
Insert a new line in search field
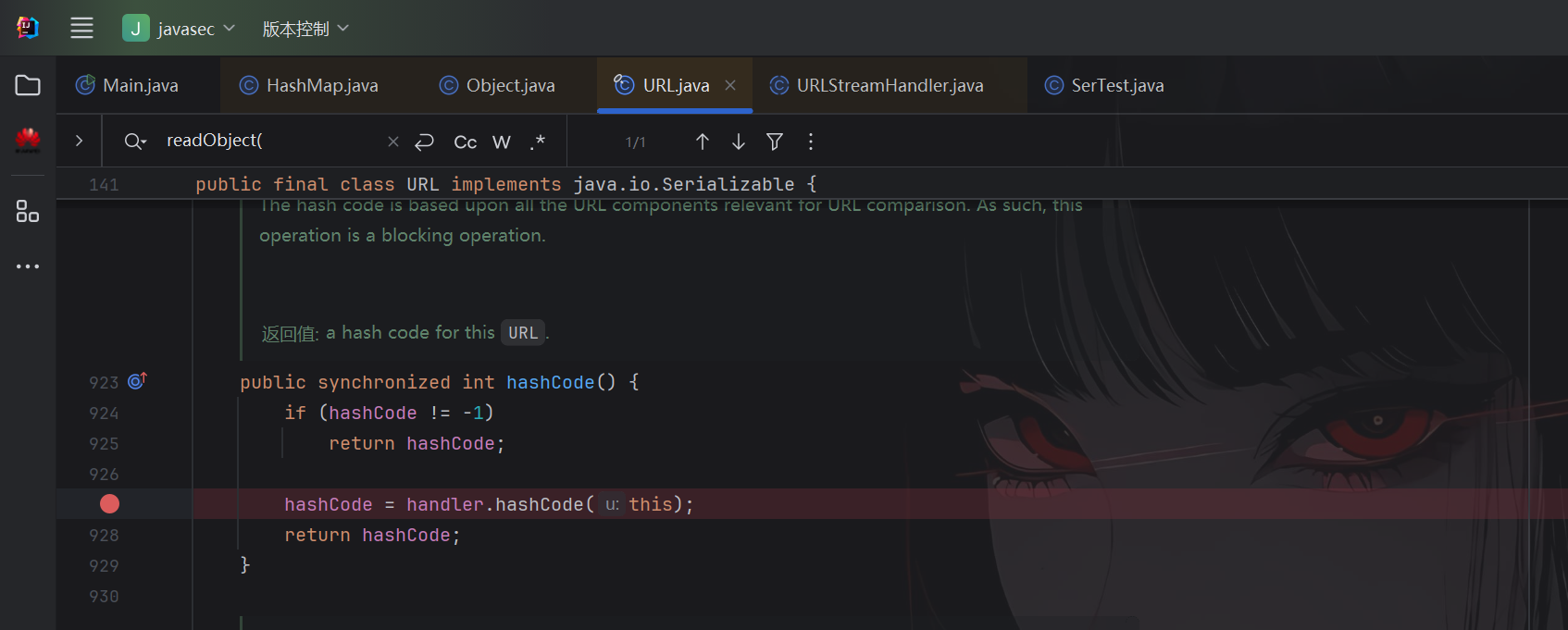(x=424, y=142)
